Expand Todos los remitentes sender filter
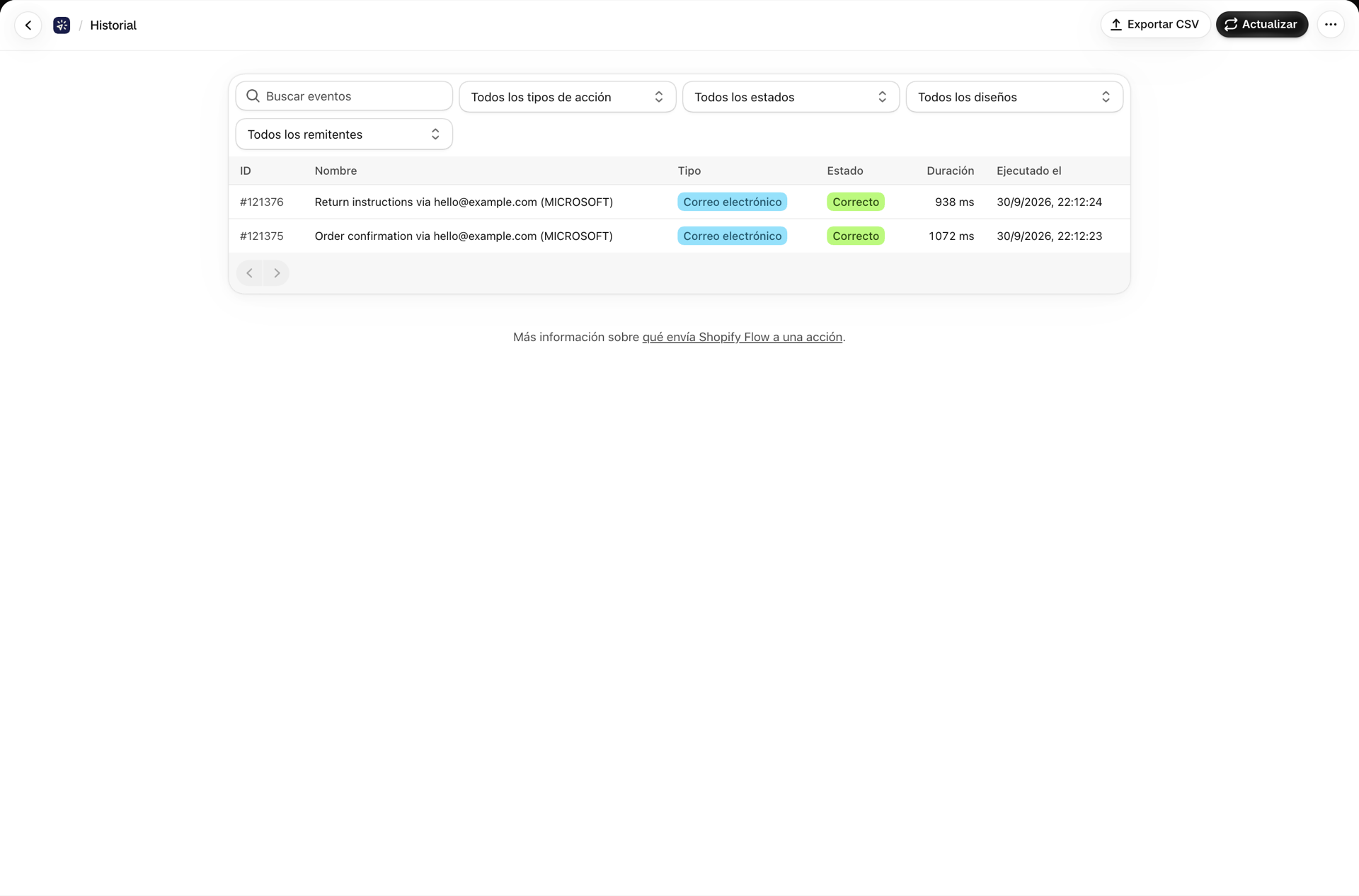Viewport: 1359px width, 896px height. click(x=344, y=134)
